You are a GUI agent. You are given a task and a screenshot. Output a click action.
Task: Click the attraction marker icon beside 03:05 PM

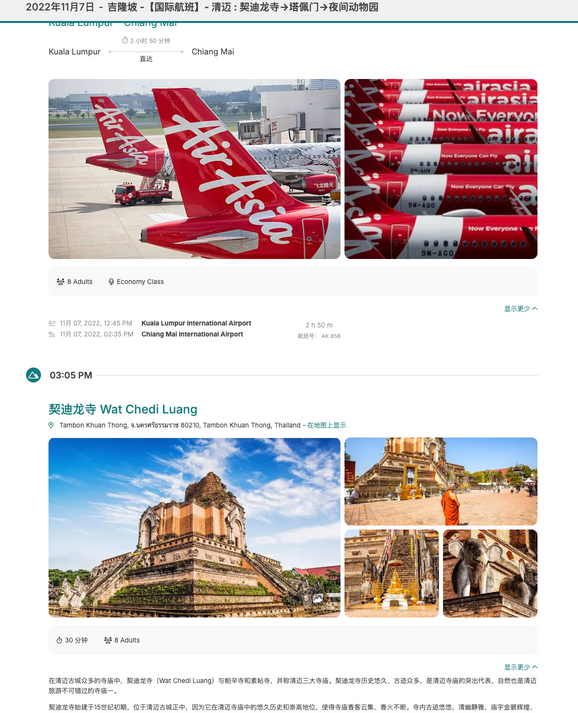pyautogui.click(x=33, y=375)
